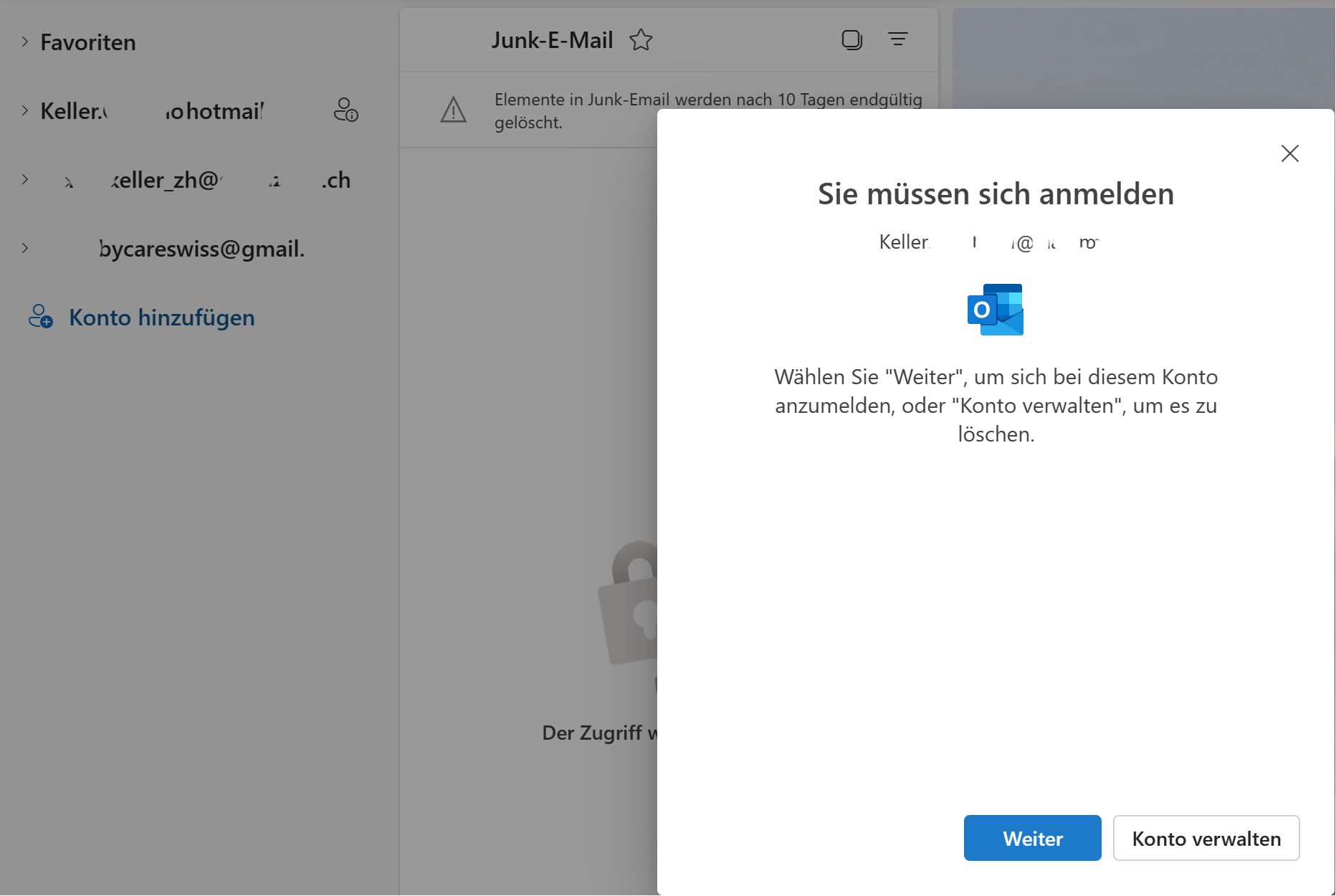This screenshot has width=1336, height=896.
Task: Click the 'Wählen Sie Weiter' instruction text
Action: (x=996, y=405)
